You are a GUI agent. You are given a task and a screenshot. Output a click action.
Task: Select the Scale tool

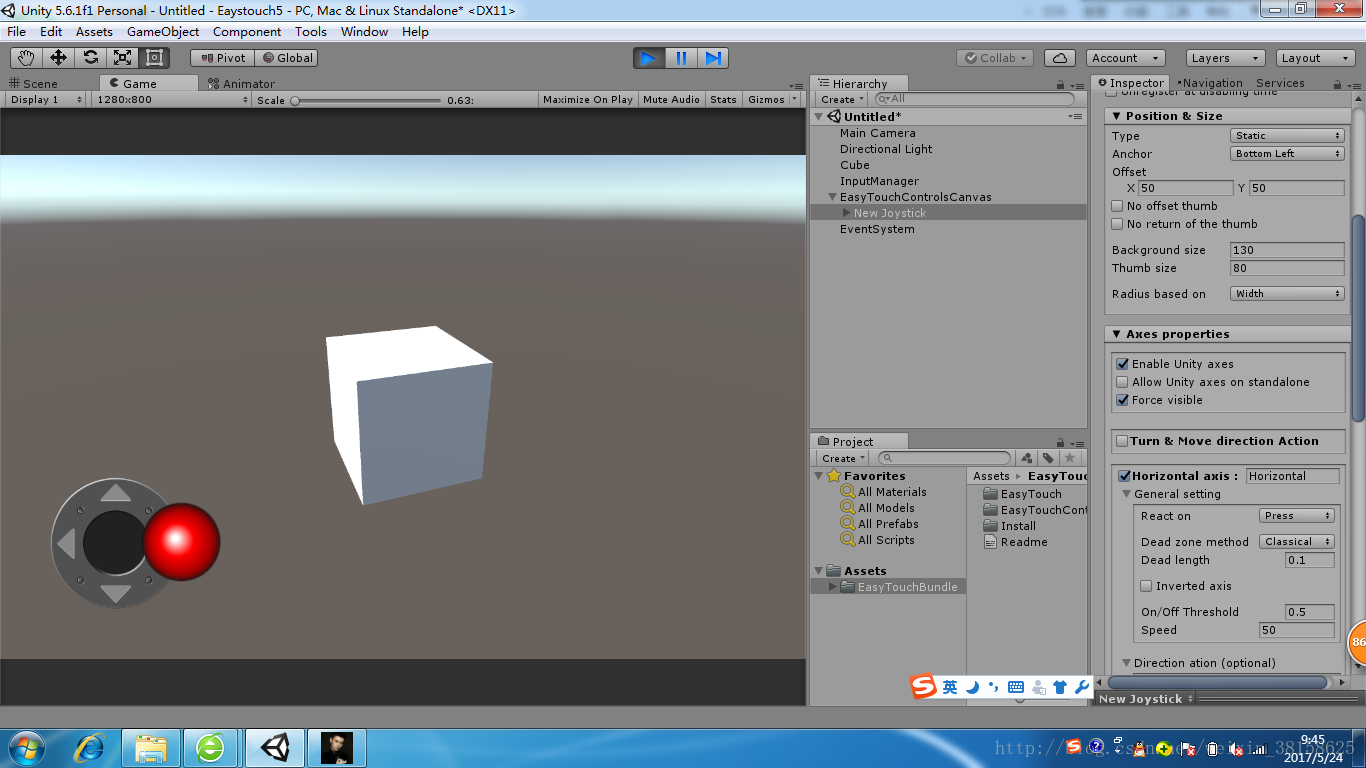(x=122, y=58)
